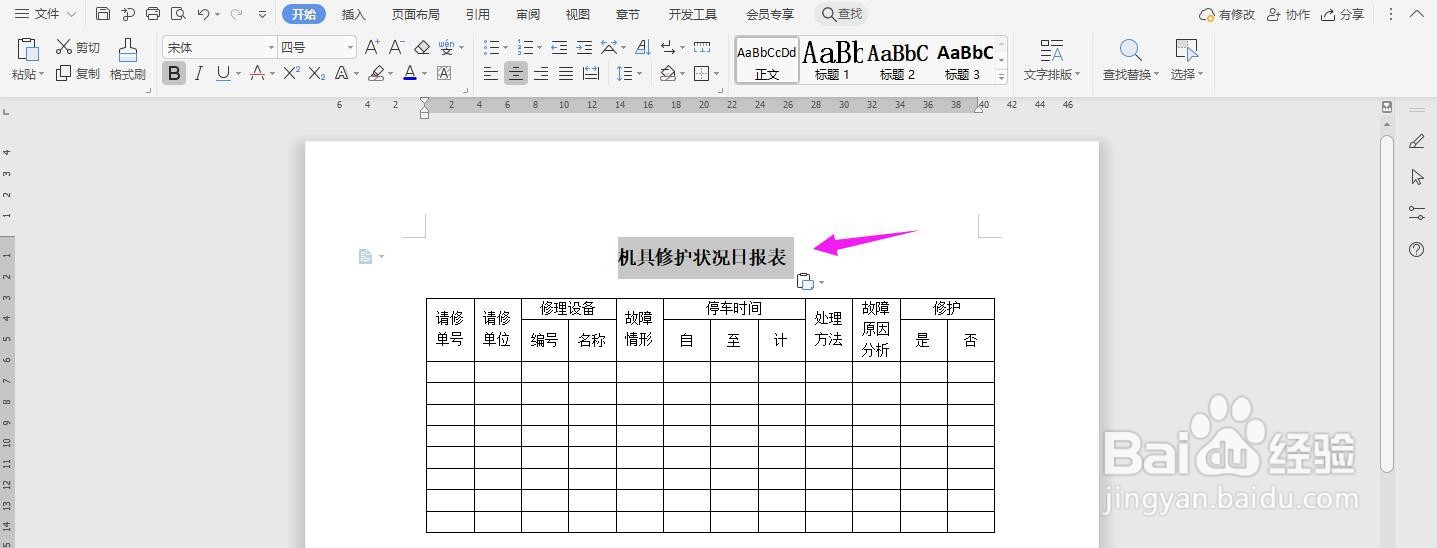Click the Paste clipboard icon
The width and height of the screenshot is (1437, 548).
pos(28,50)
